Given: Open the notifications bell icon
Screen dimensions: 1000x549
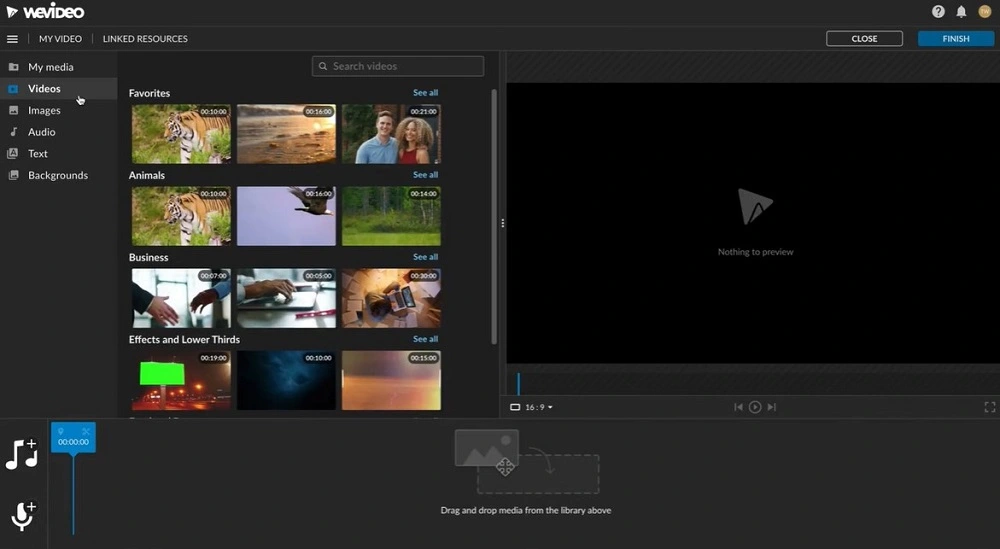Looking at the screenshot, I should tap(961, 11).
